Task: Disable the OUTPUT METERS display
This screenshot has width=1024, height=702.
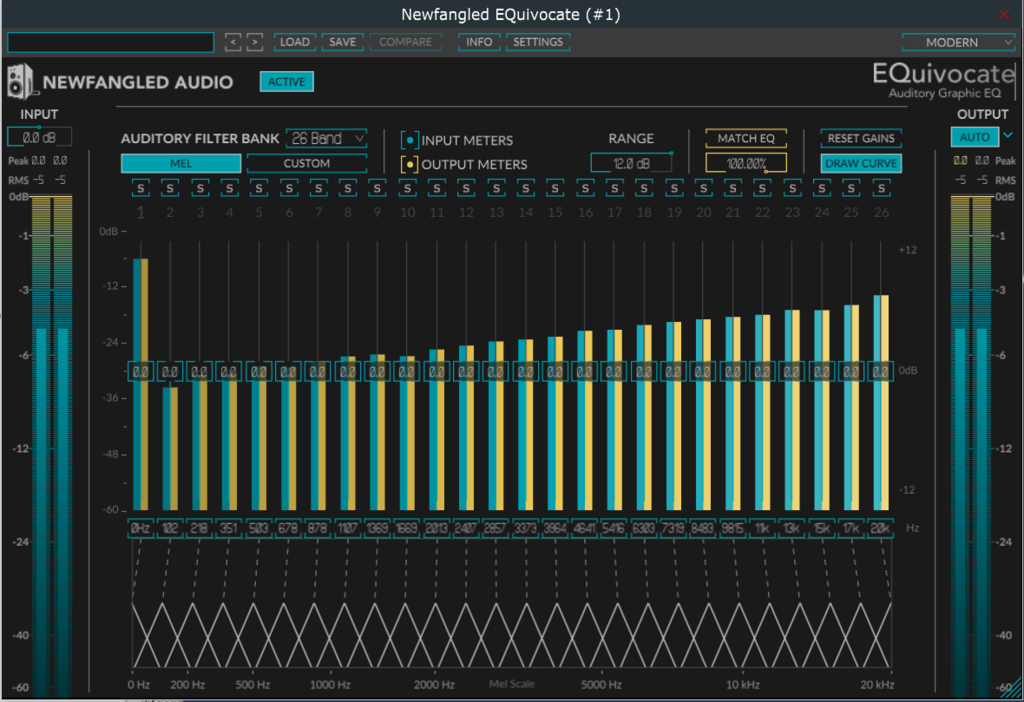Action: pyautogui.click(x=409, y=165)
